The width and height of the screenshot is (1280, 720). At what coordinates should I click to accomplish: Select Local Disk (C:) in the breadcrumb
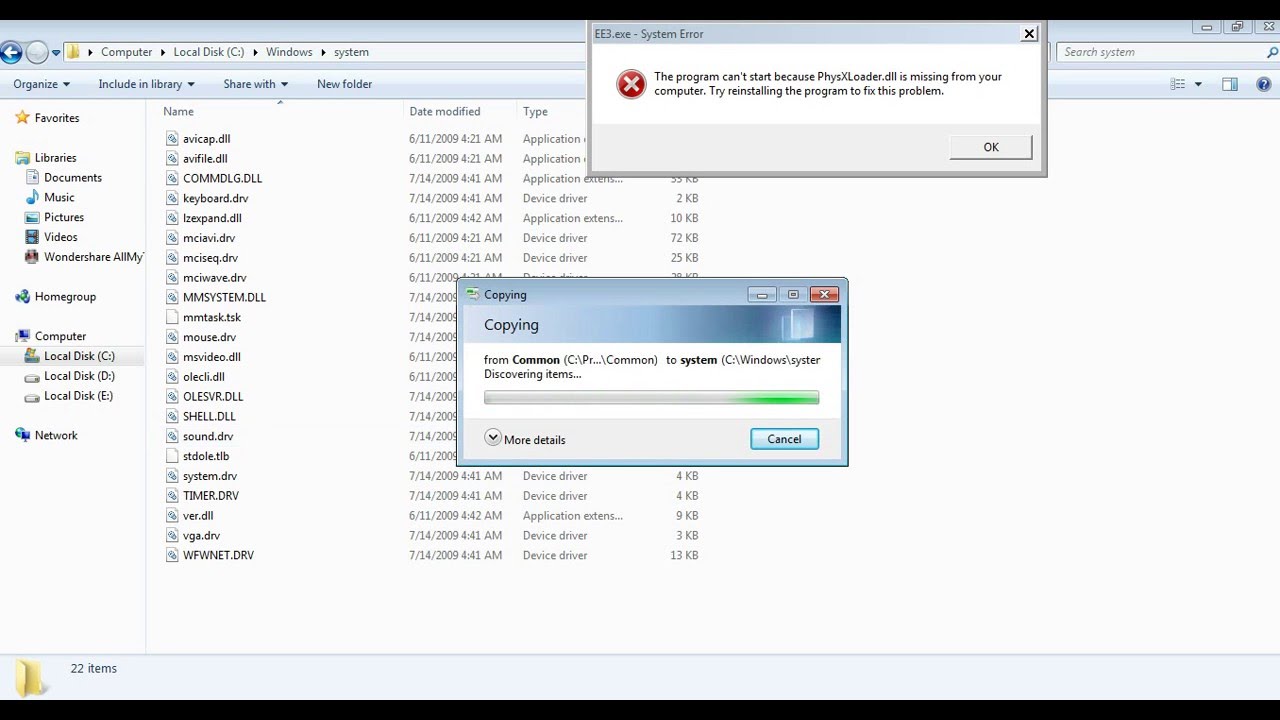[208, 52]
